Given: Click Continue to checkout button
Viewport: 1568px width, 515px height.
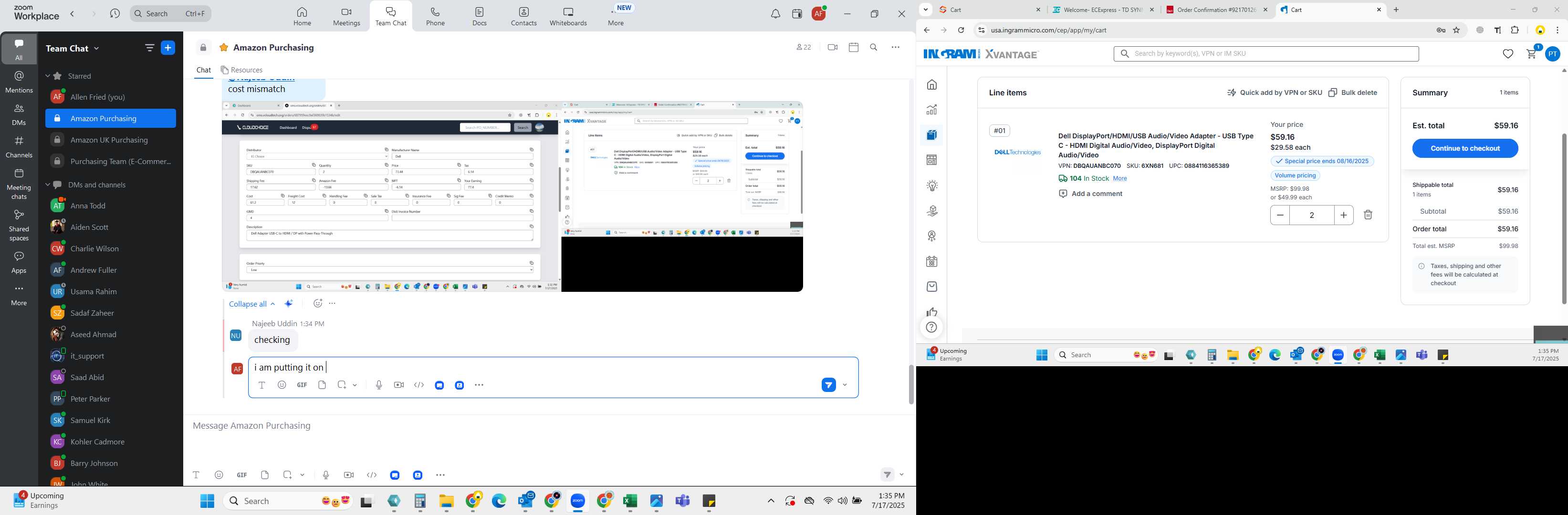Looking at the screenshot, I should click(x=1465, y=148).
